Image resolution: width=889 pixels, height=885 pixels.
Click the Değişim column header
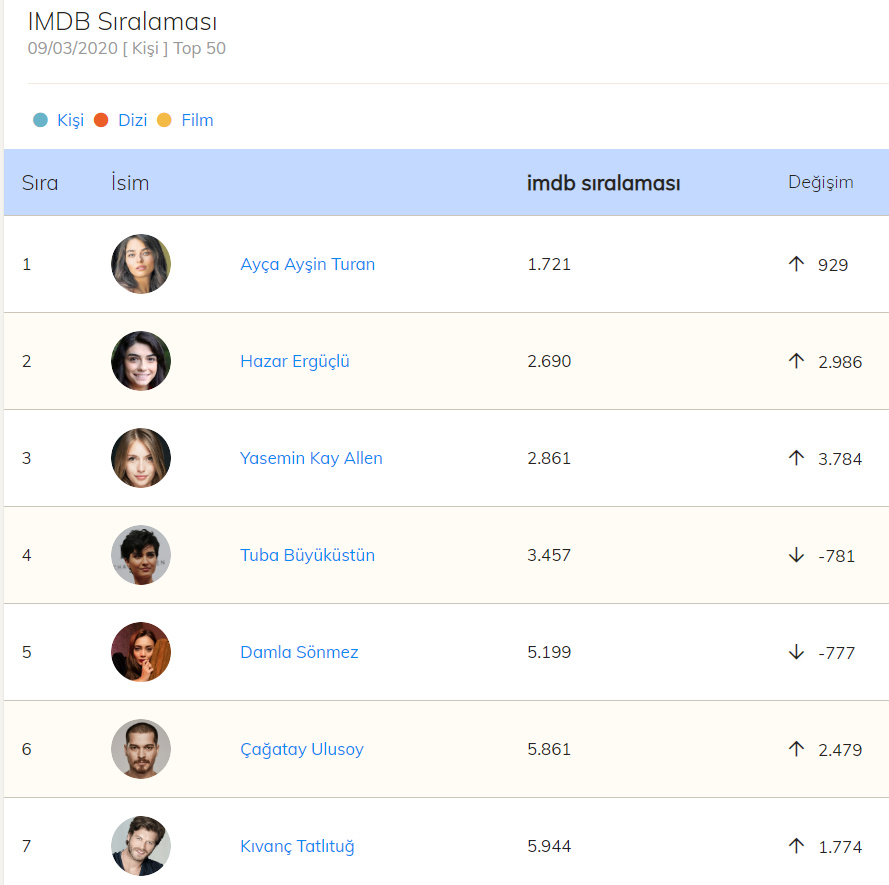(x=820, y=182)
